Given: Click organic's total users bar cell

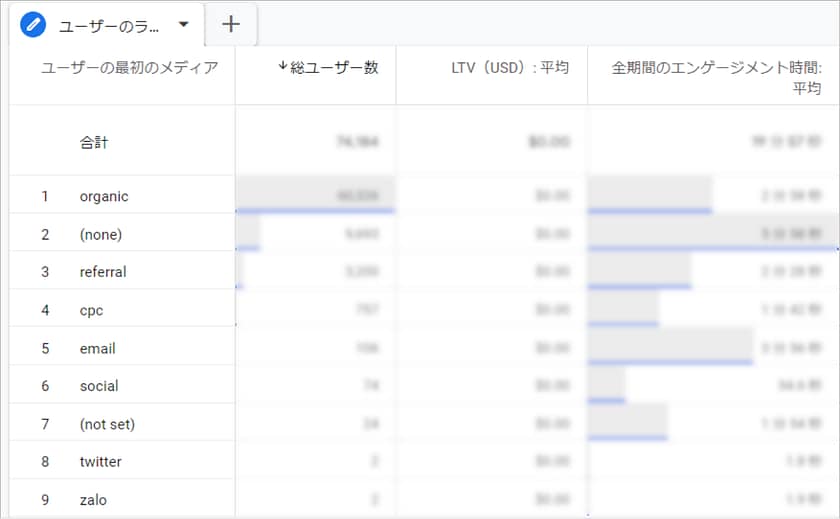Looking at the screenshot, I should (x=316, y=196).
